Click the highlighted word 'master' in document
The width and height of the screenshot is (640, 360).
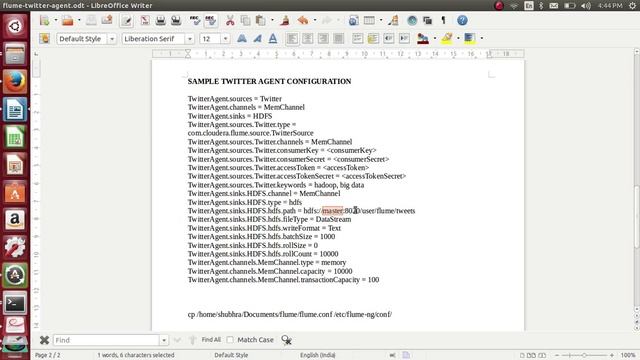point(333,211)
